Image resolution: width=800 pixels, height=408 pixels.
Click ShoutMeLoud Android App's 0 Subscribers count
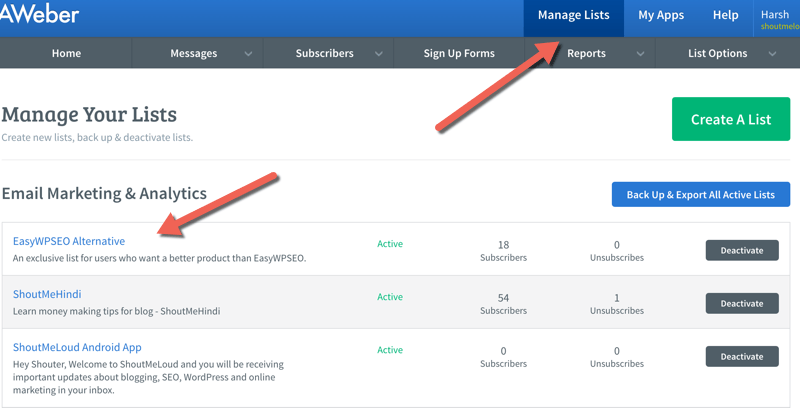coord(504,357)
